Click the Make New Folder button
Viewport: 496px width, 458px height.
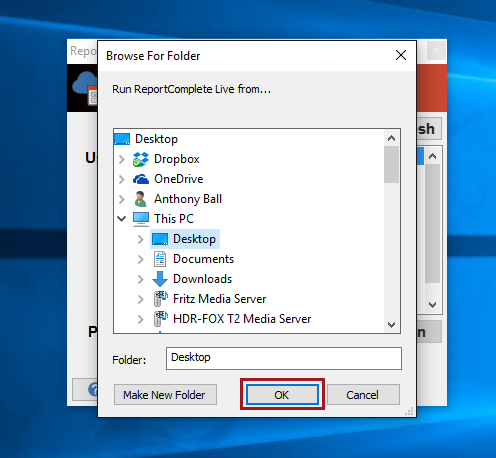tap(165, 395)
